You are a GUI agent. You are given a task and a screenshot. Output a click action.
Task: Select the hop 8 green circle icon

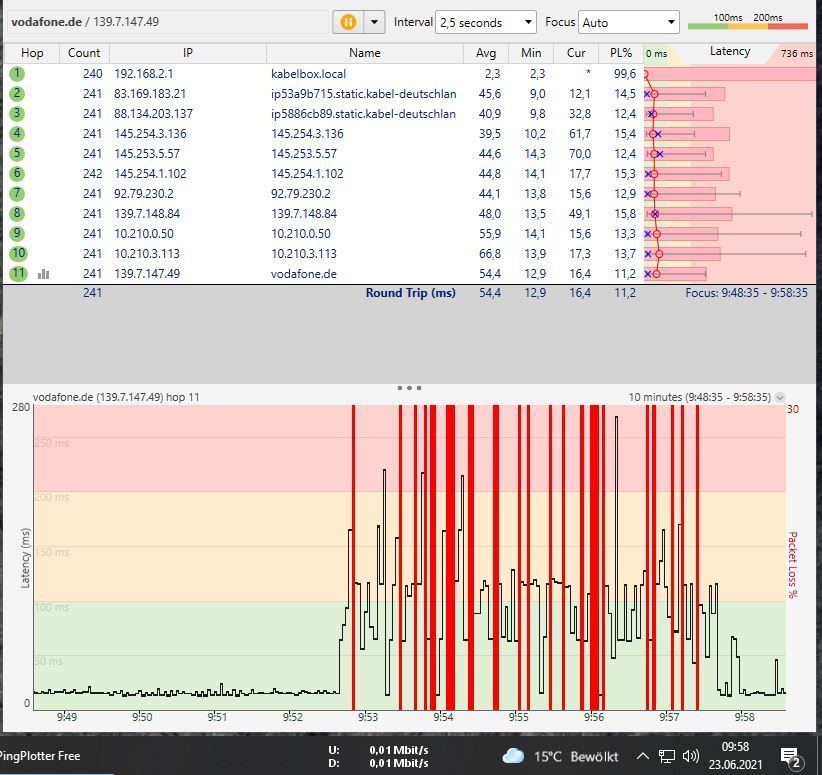(17, 213)
